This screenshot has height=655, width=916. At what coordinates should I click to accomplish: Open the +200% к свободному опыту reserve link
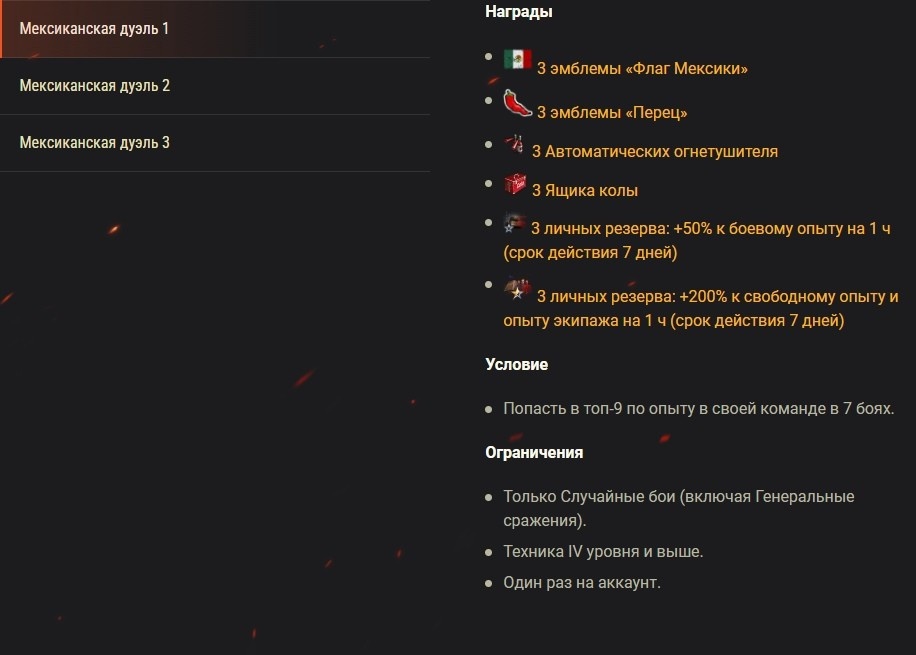pyautogui.click(x=701, y=309)
